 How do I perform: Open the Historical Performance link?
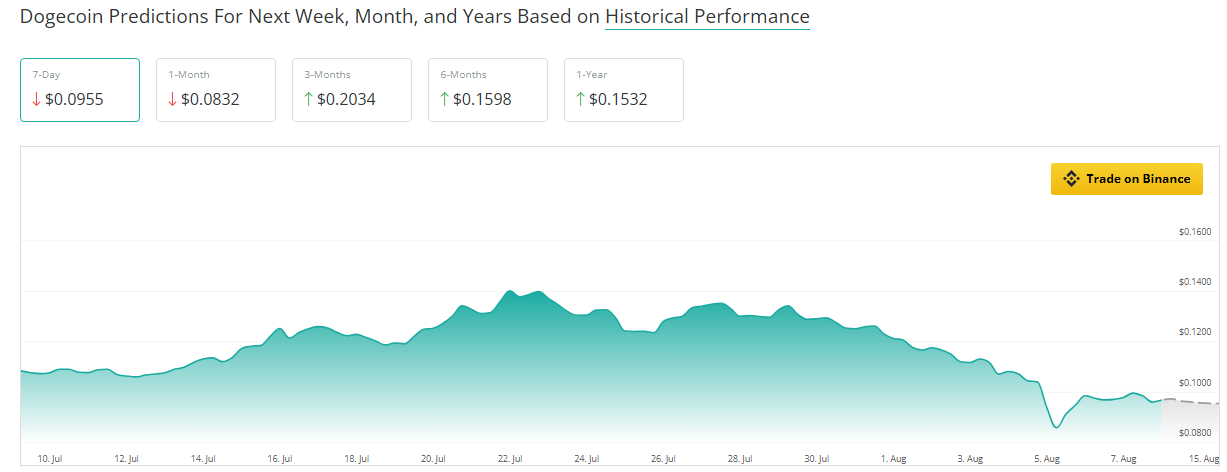pyautogui.click(x=707, y=17)
